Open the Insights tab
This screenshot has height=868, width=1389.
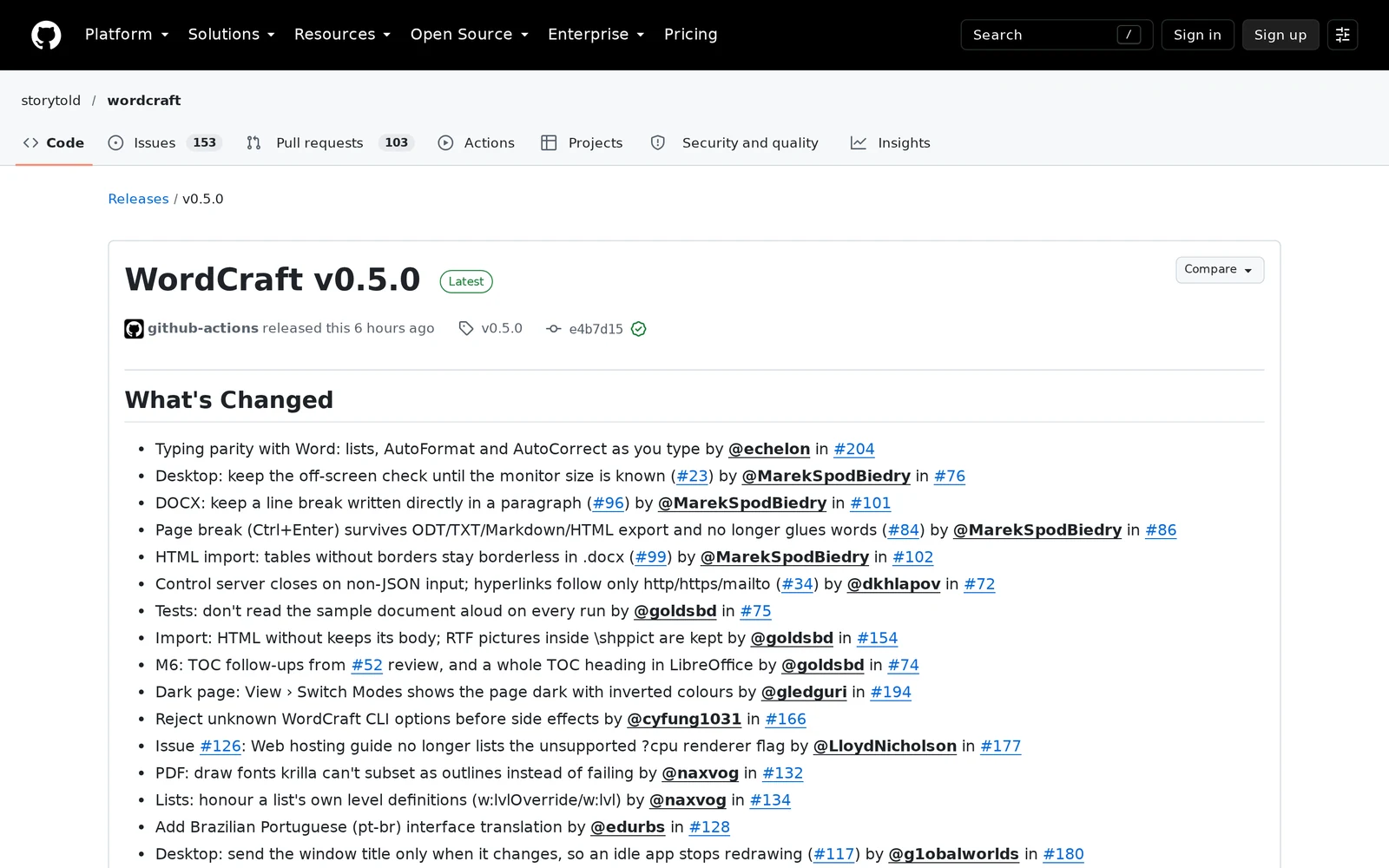(x=891, y=143)
